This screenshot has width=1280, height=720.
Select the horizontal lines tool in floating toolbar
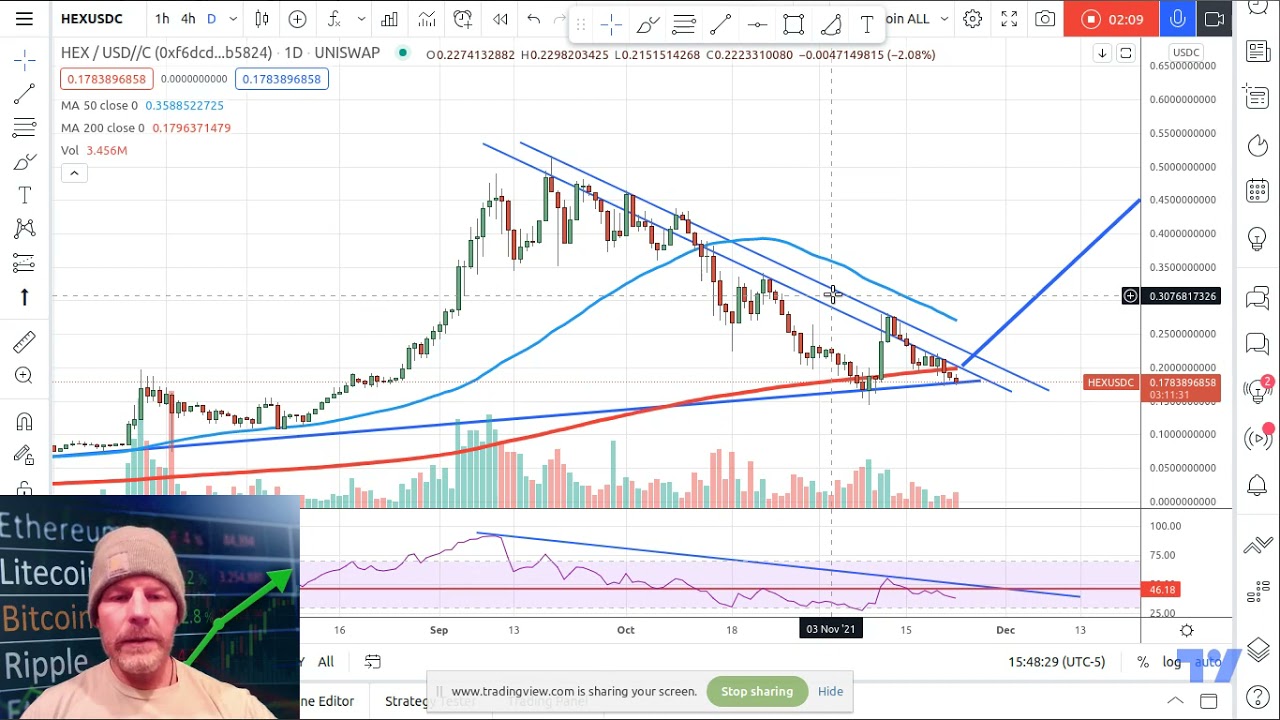(x=684, y=24)
